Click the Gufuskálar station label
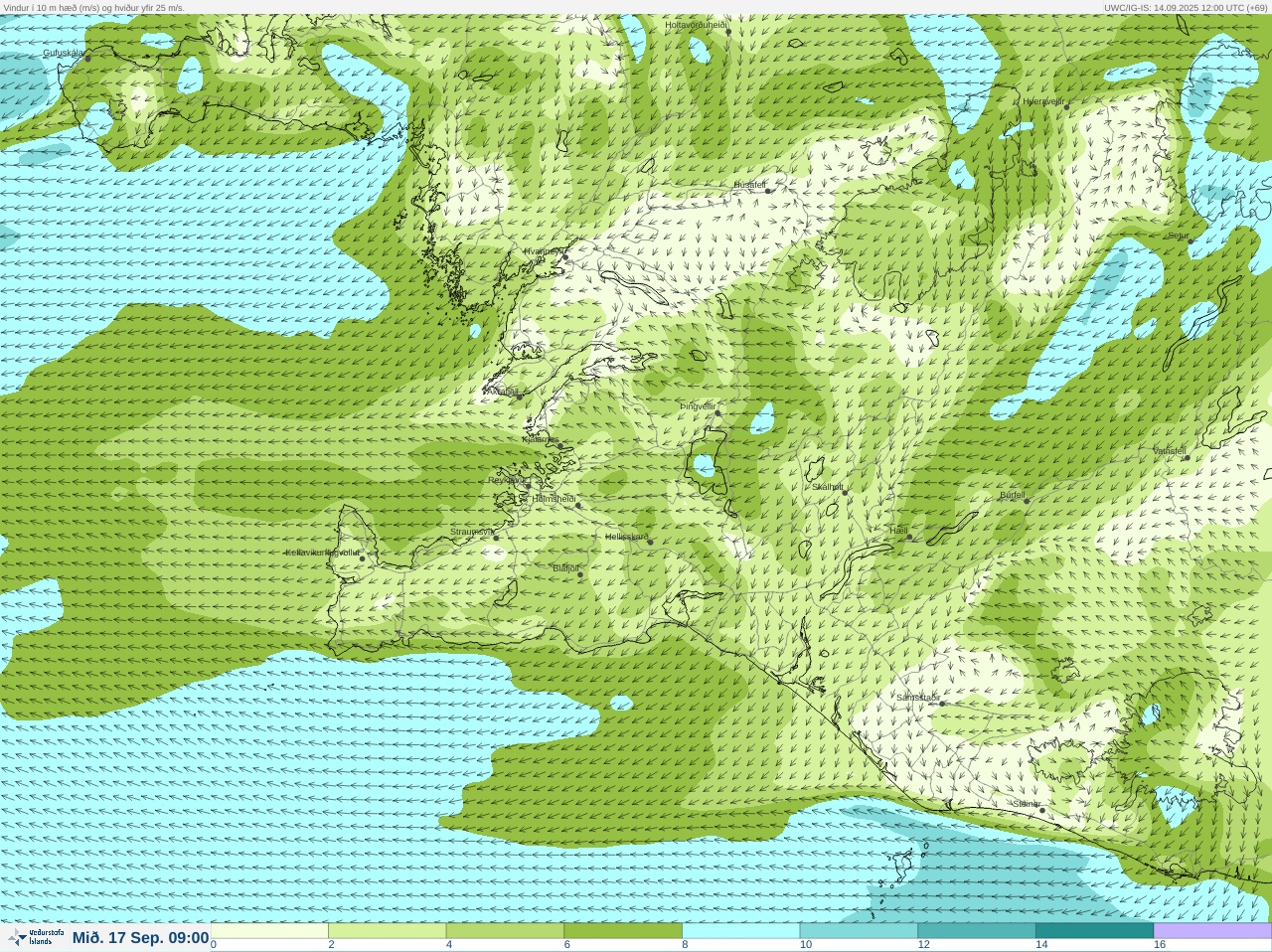 pos(64,53)
